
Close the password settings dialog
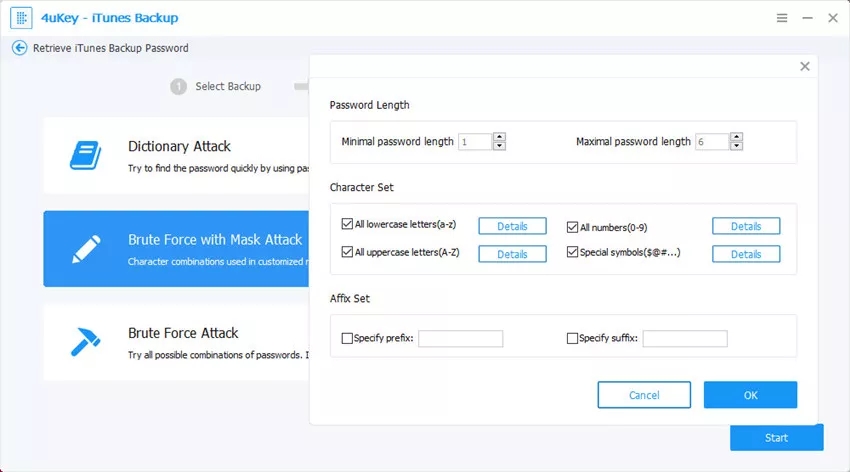[x=805, y=67]
